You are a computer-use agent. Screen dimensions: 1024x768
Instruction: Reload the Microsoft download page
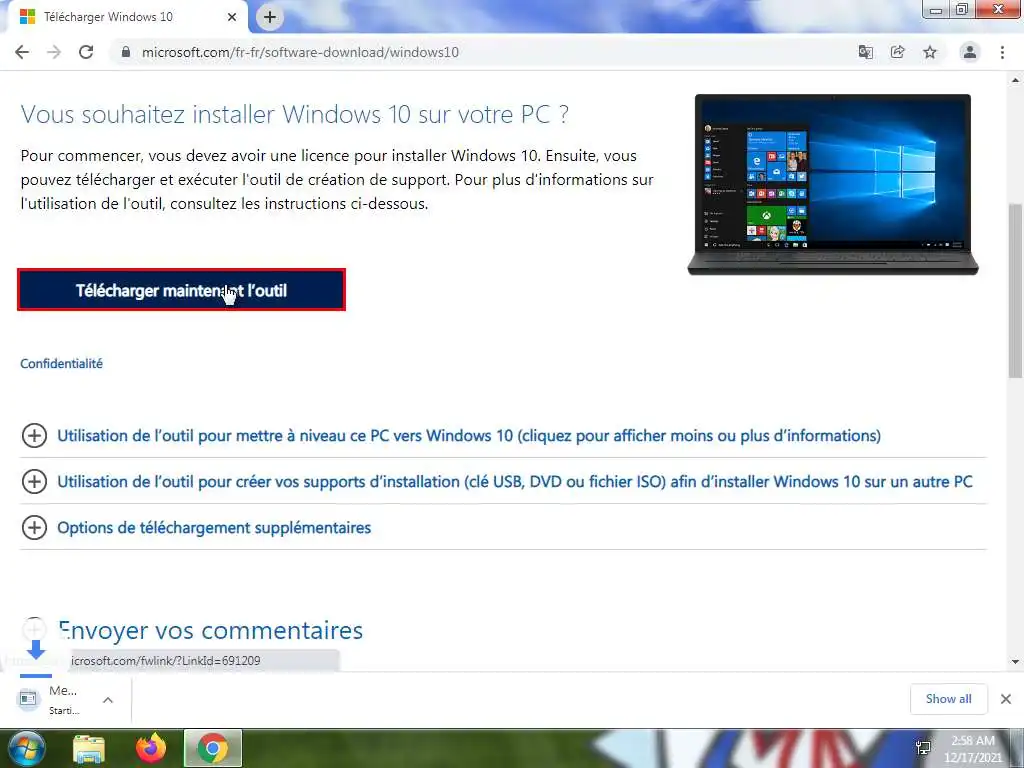[x=86, y=52]
